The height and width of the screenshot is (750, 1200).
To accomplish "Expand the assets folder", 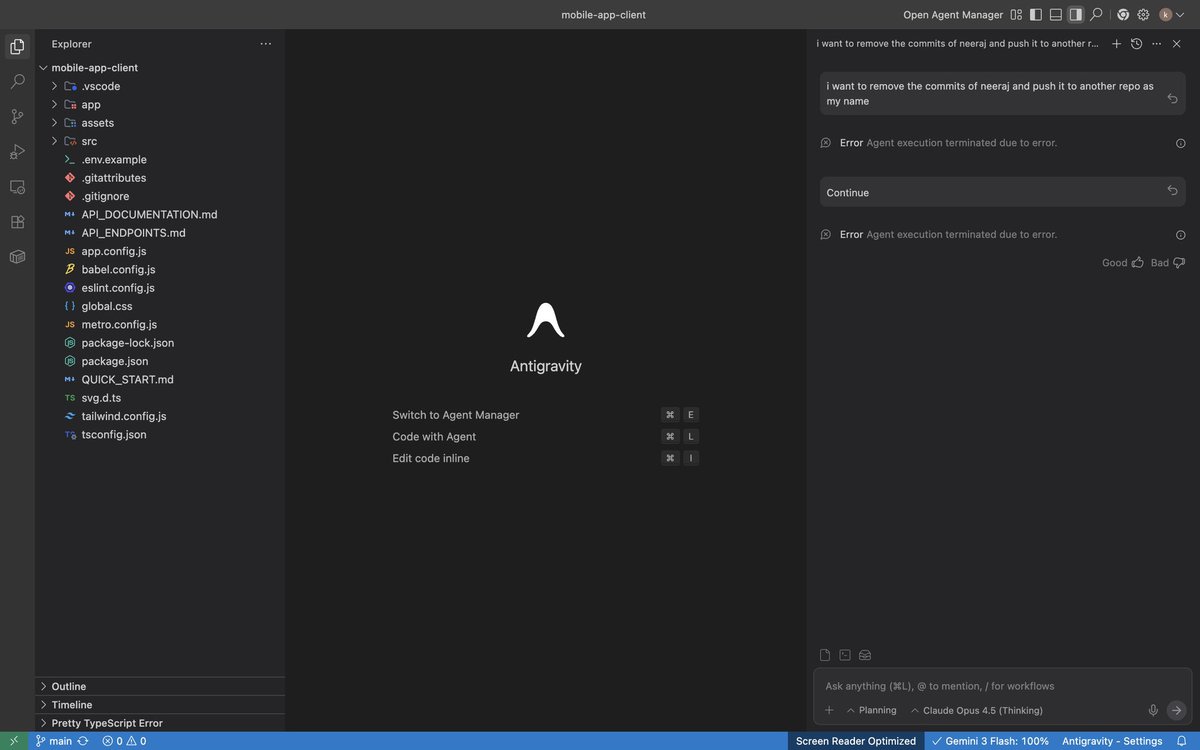I will 160,123.
